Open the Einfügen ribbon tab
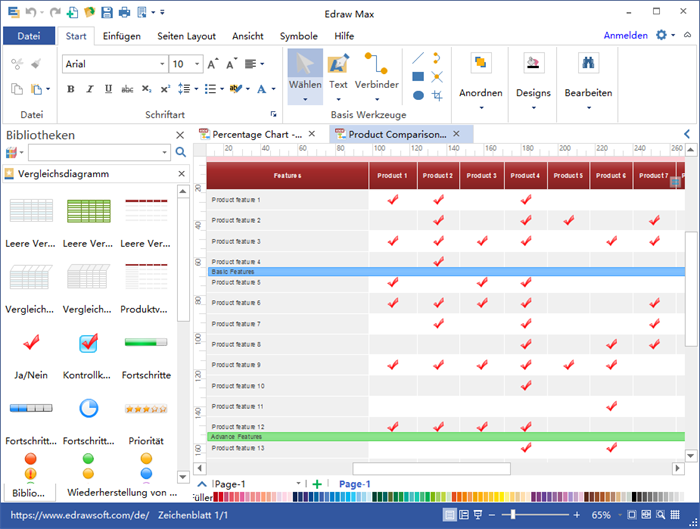 pyautogui.click(x=121, y=36)
